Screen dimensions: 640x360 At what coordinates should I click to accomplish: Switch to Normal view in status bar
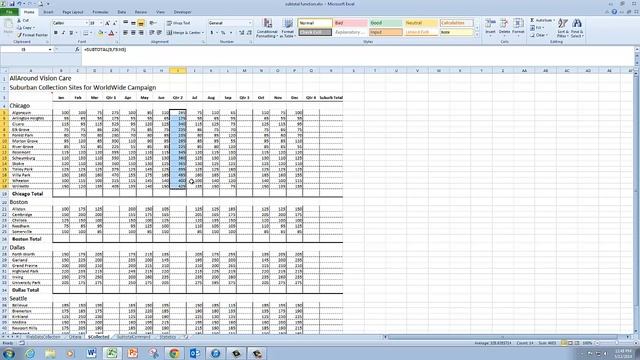click(x=564, y=343)
